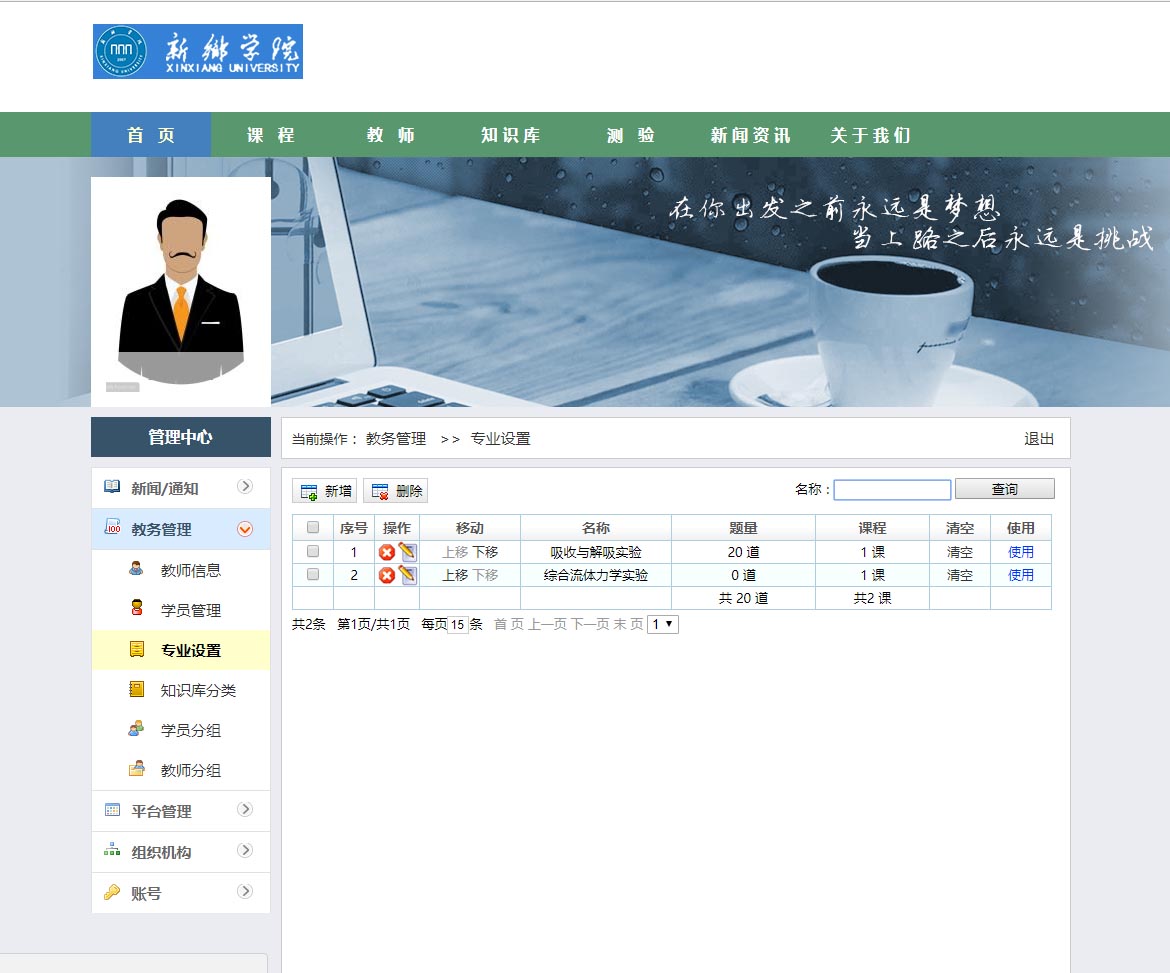Go to 知识库 in navigation bar

[510, 135]
